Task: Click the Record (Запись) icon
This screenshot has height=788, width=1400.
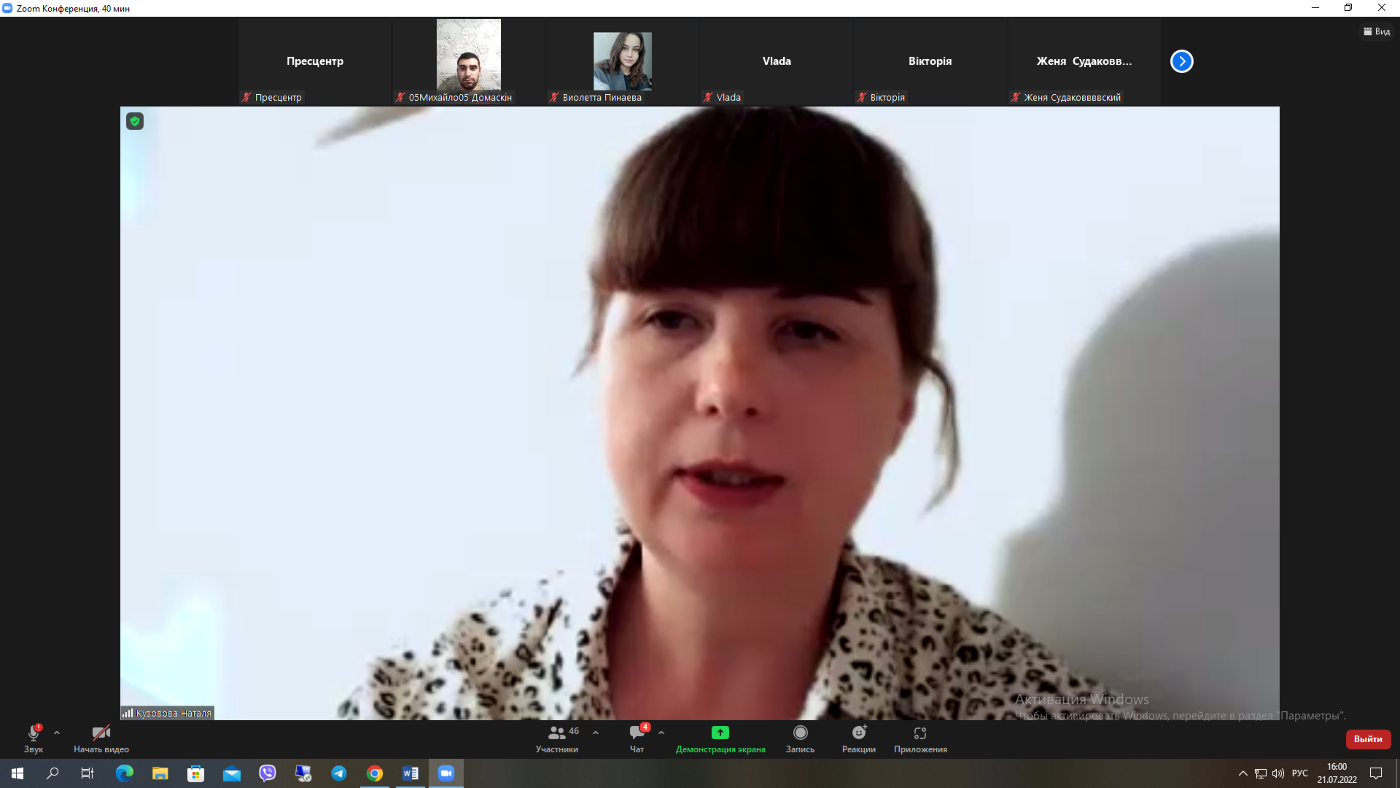Action: click(x=800, y=733)
